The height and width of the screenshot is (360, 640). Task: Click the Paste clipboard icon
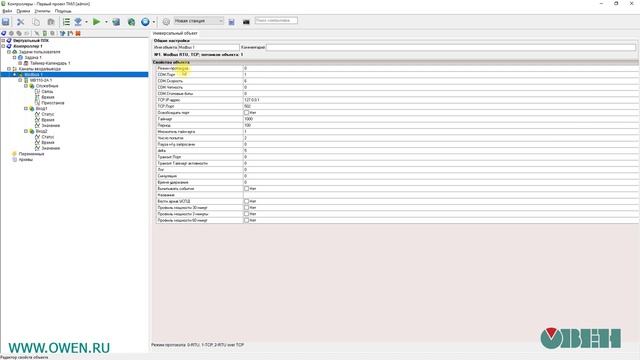tap(51, 22)
